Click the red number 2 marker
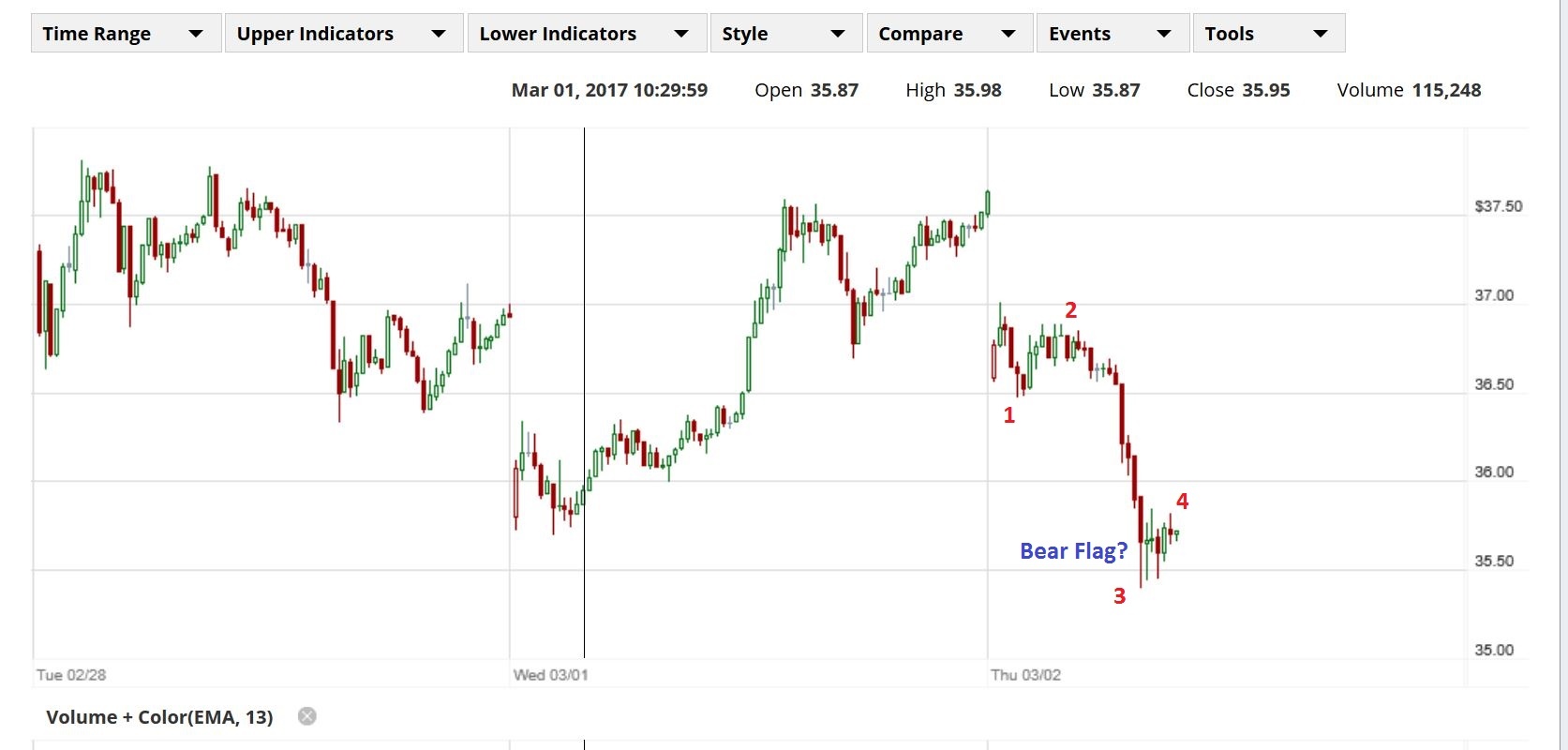1568x750 pixels. point(1070,310)
